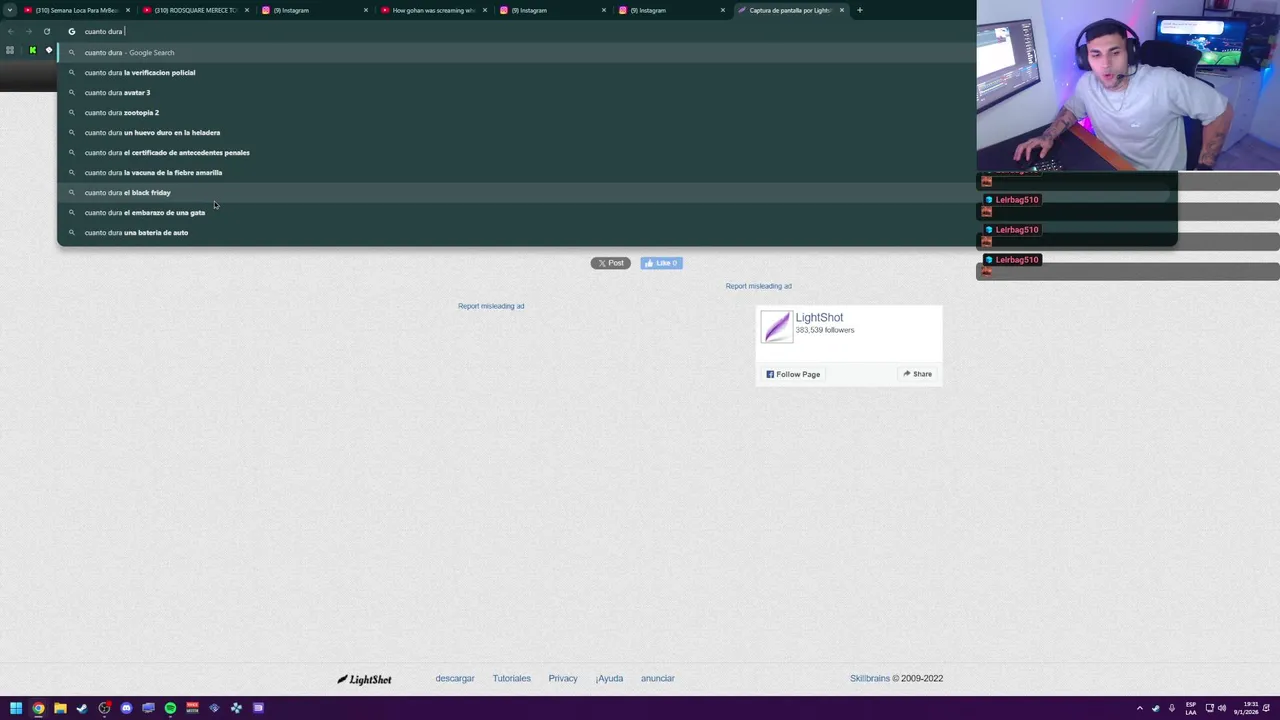
Task: Open the Skillbrains footer link
Action: coord(870,678)
